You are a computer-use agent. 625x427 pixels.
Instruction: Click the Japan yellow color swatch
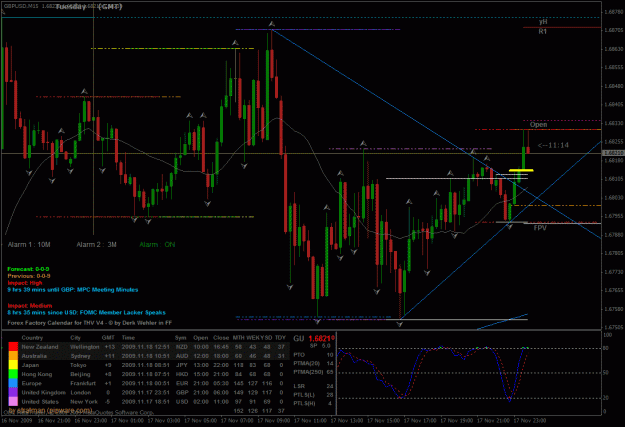pos(13,365)
